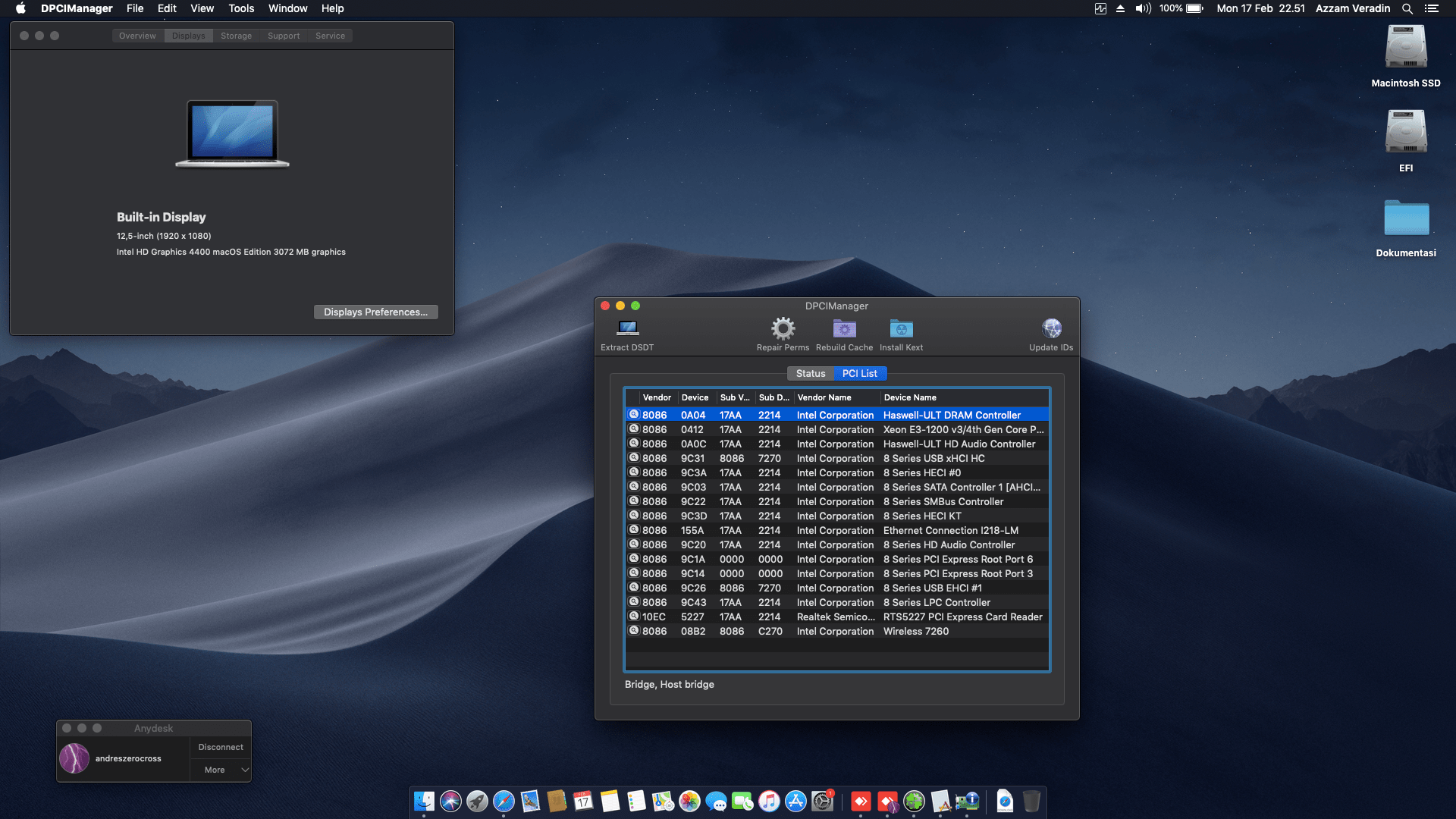
Task: Click volume icon in menu bar
Action: (1143, 8)
